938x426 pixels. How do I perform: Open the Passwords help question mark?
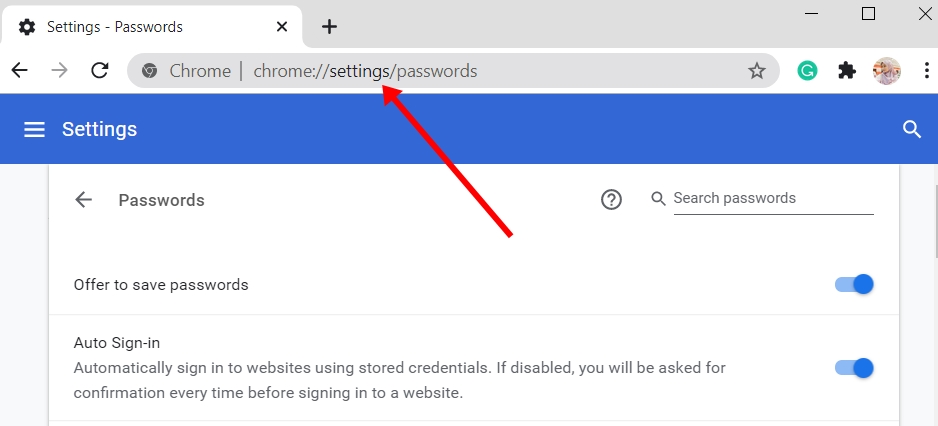611,200
